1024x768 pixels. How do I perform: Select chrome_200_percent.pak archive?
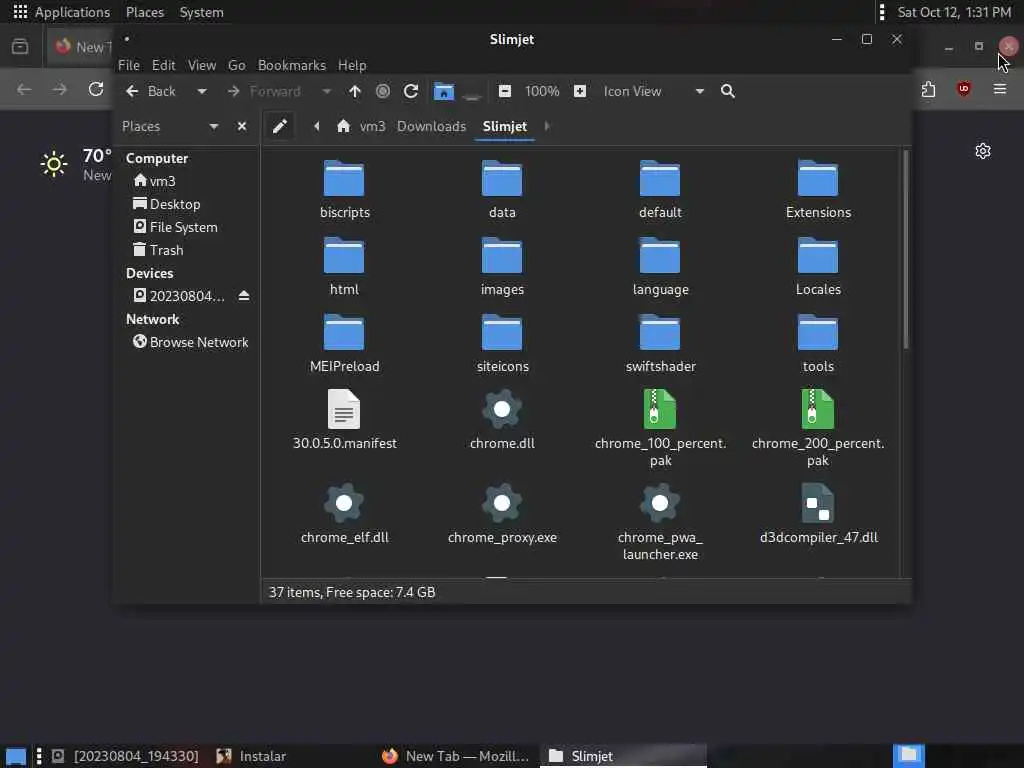(818, 428)
